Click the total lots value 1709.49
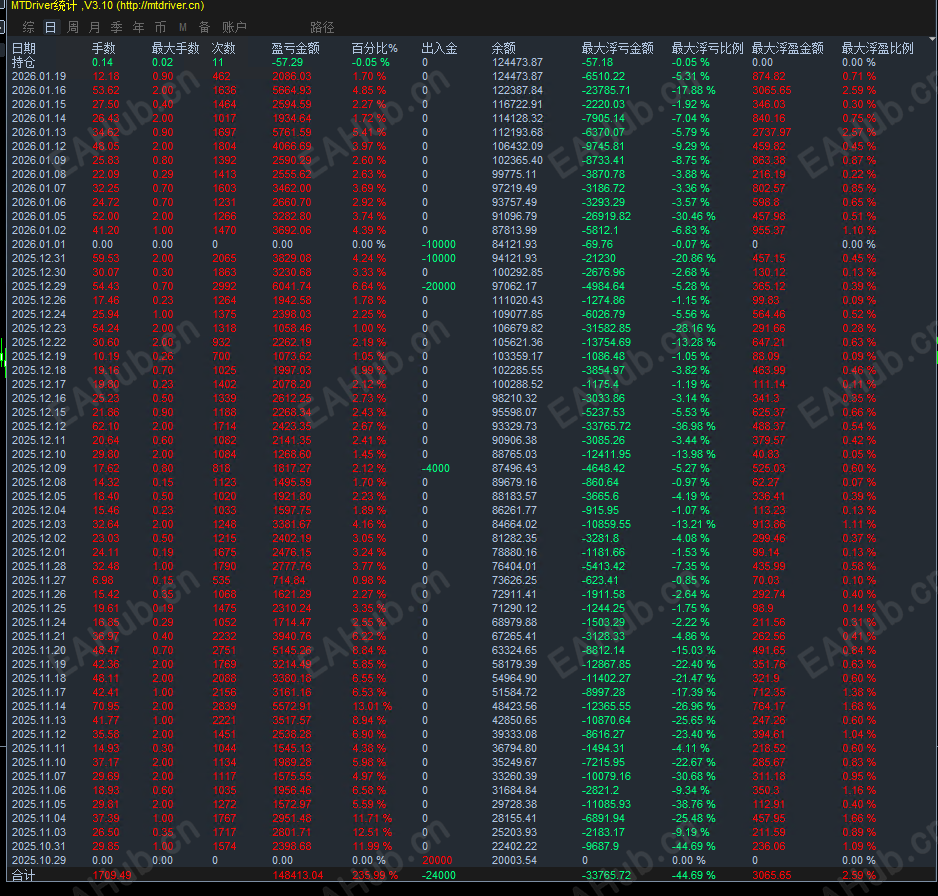938x896 pixels. point(112,875)
